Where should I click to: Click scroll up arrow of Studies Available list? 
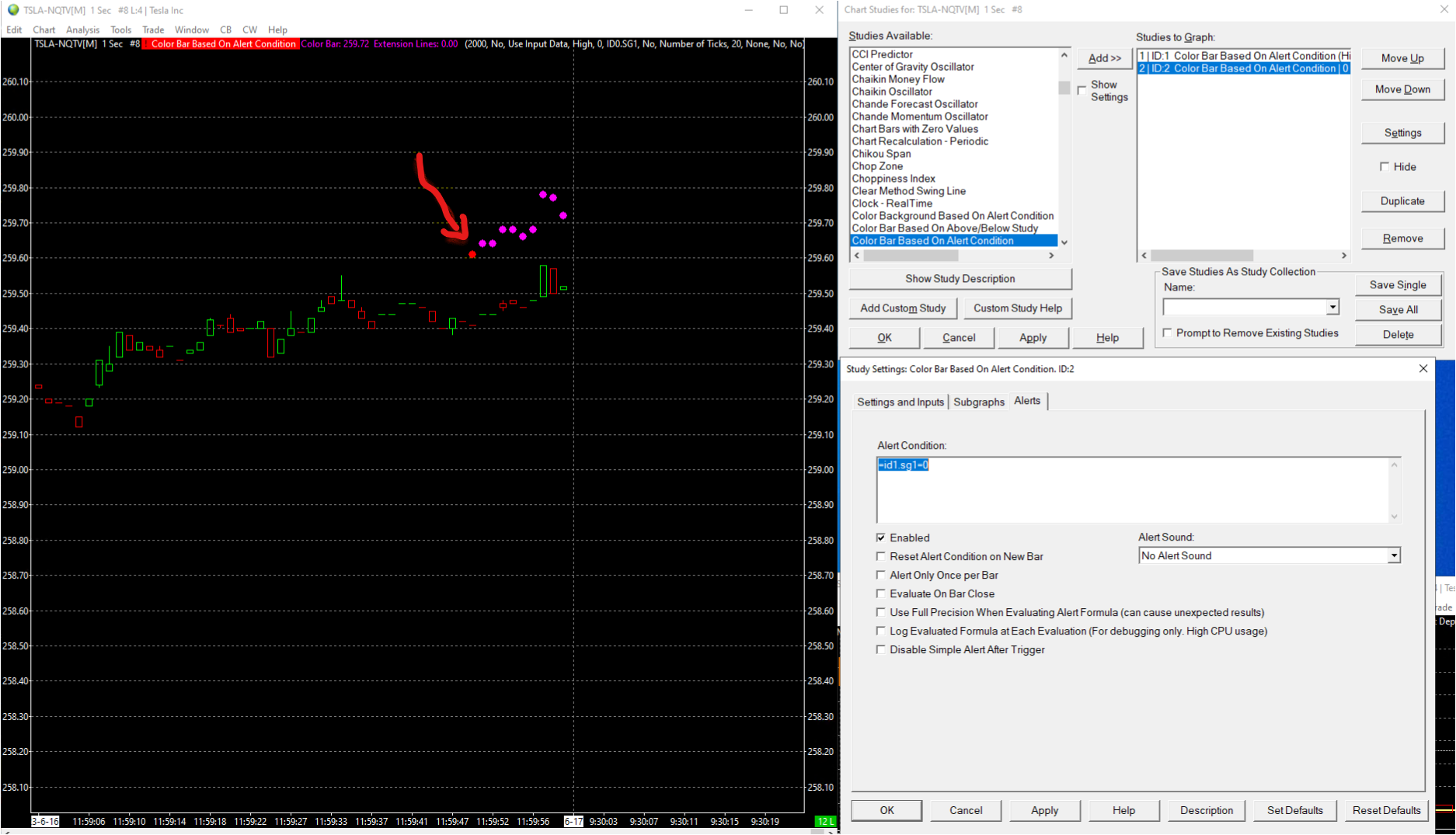1064,55
